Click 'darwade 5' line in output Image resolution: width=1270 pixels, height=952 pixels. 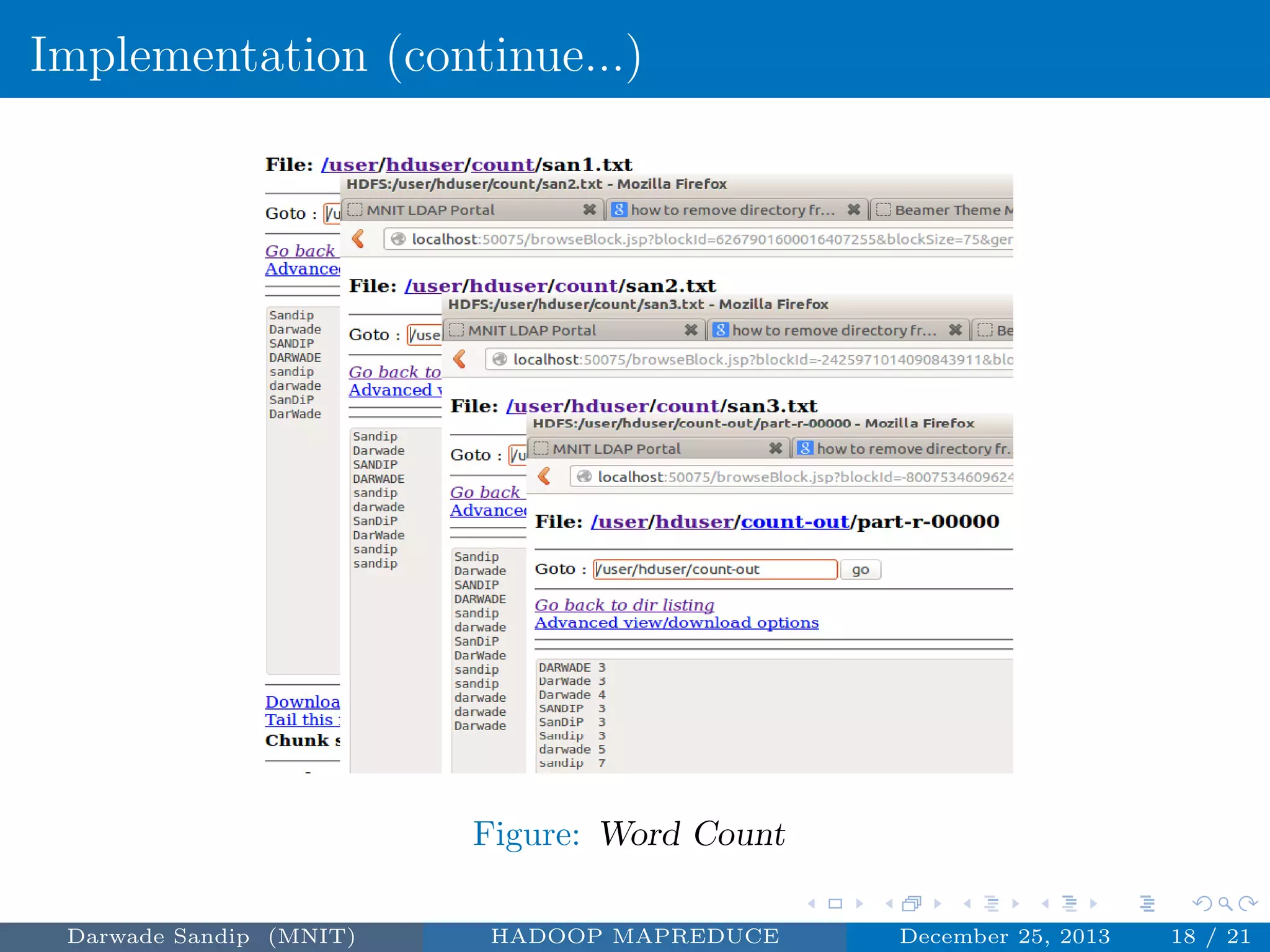[x=572, y=749]
